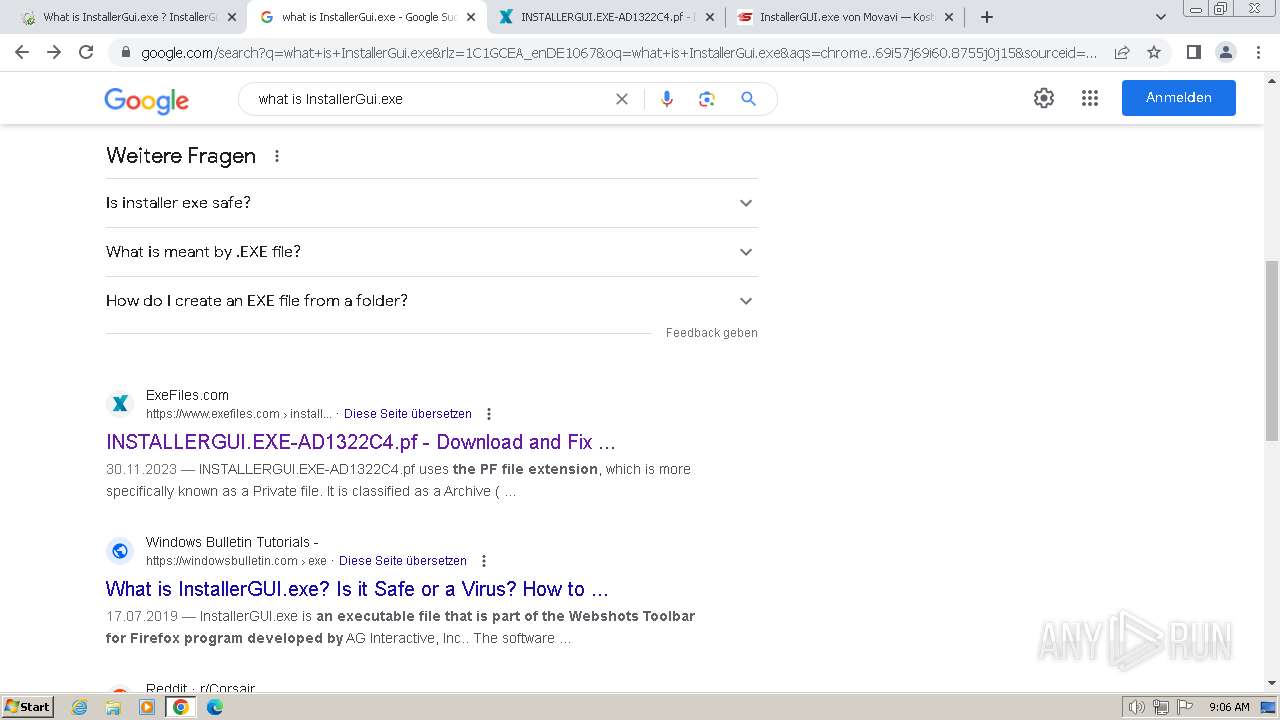Translate the Windows Bulletin page via Diese Seite übersetzen
The height and width of the screenshot is (720, 1280).
403,561
